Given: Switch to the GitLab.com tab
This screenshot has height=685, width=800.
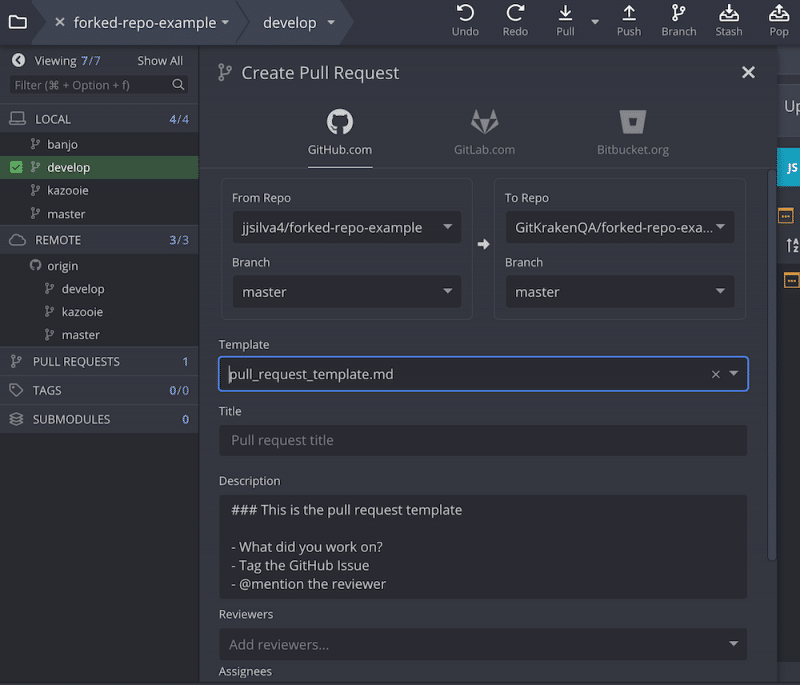Looking at the screenshot, I should point(484,133).
